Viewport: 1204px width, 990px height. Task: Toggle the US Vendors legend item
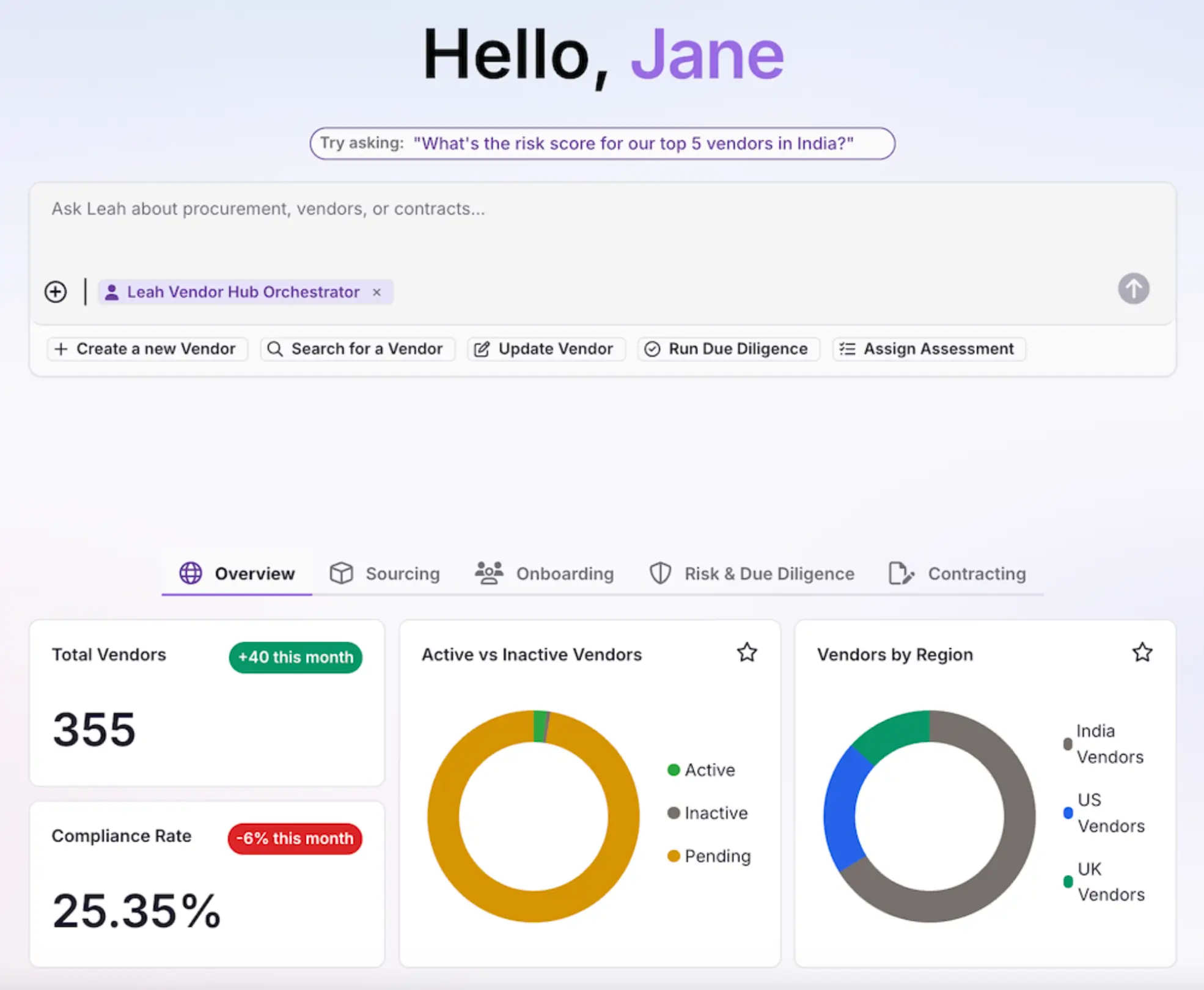click(1104, 813)
